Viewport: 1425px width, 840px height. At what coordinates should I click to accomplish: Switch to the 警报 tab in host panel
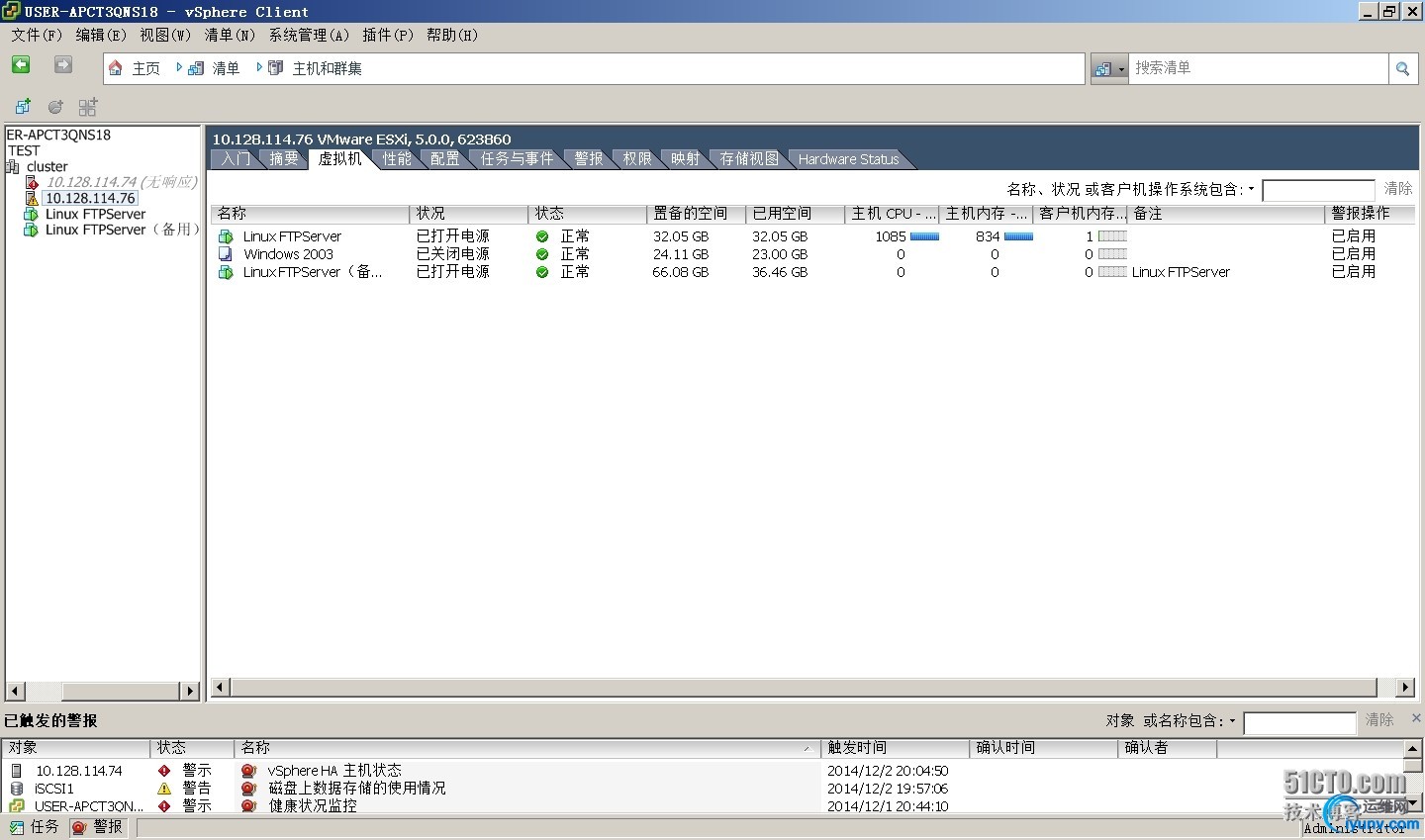tap(589, 159)
